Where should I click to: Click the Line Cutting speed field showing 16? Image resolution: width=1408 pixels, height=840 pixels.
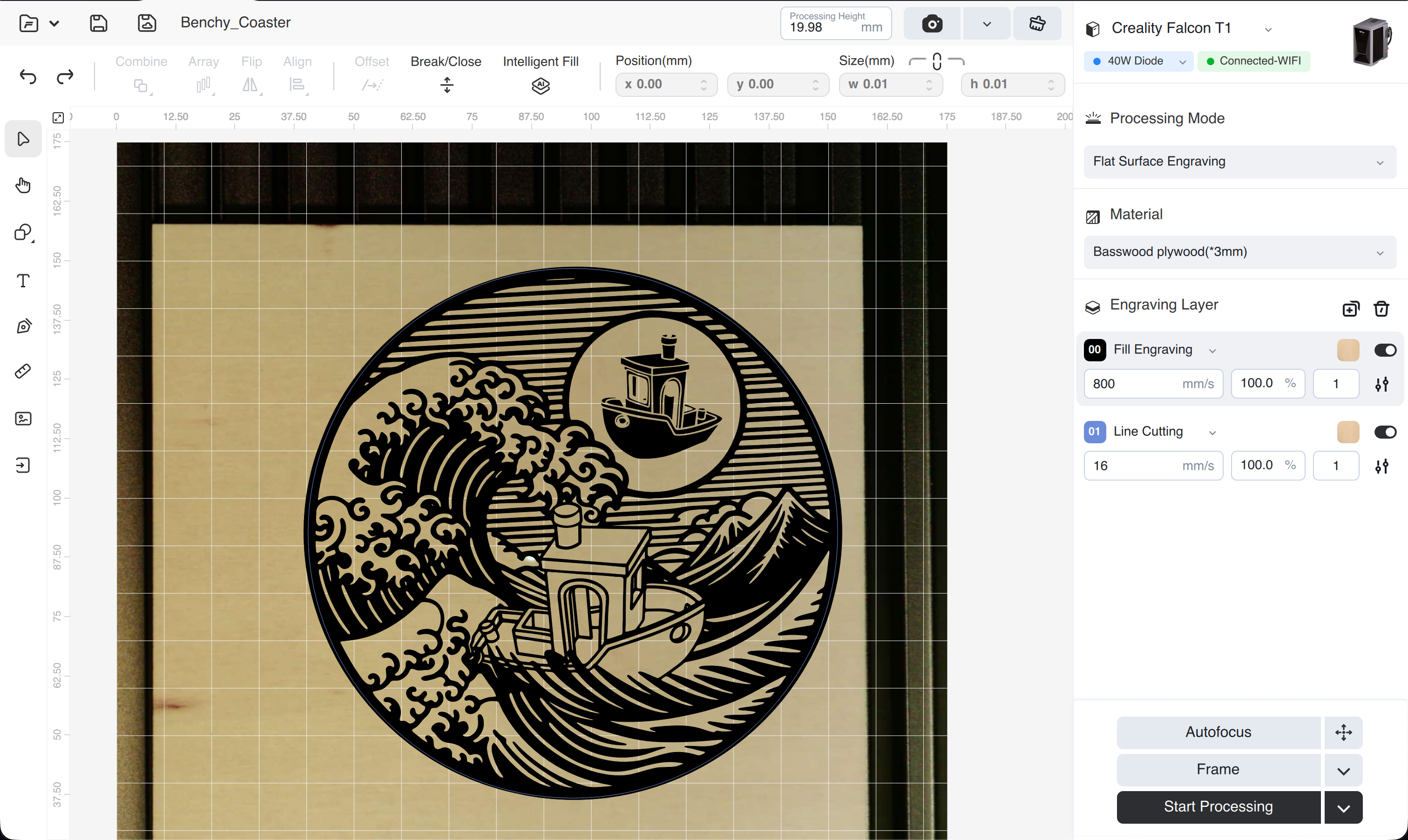(1153, 466)
